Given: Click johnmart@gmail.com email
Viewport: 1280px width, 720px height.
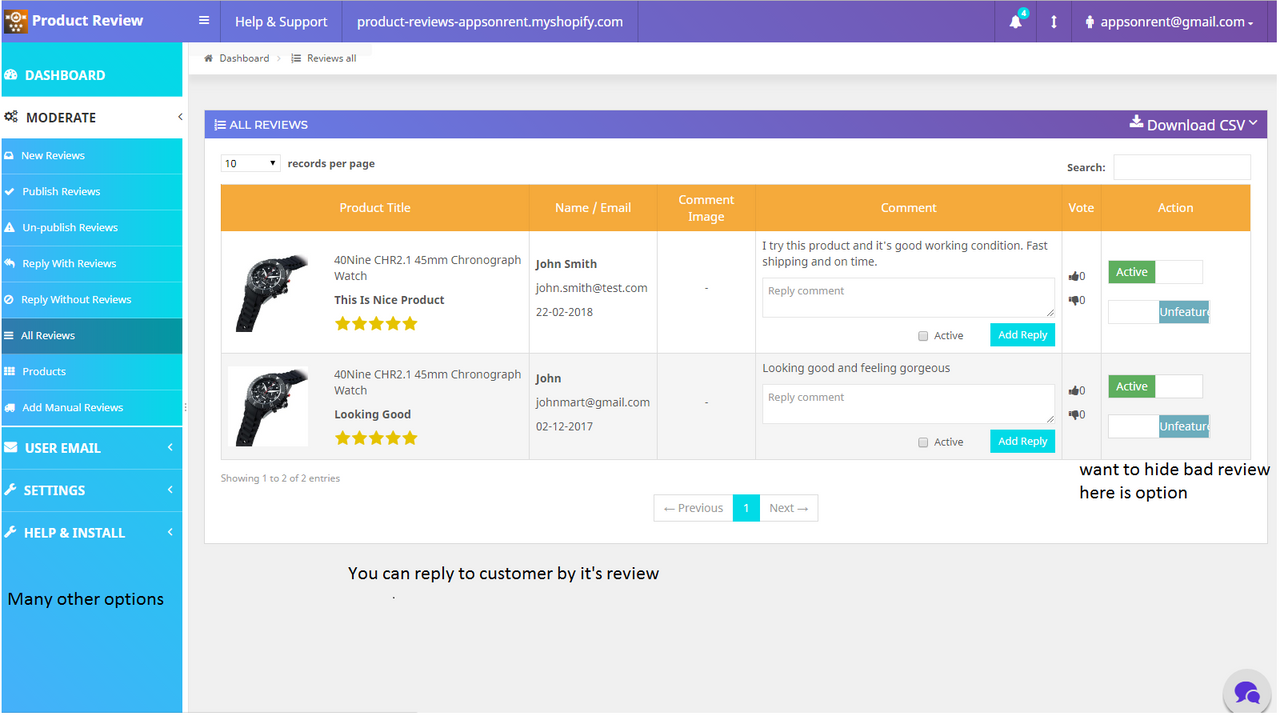Looking at the screenshot, I should [592, 402].
